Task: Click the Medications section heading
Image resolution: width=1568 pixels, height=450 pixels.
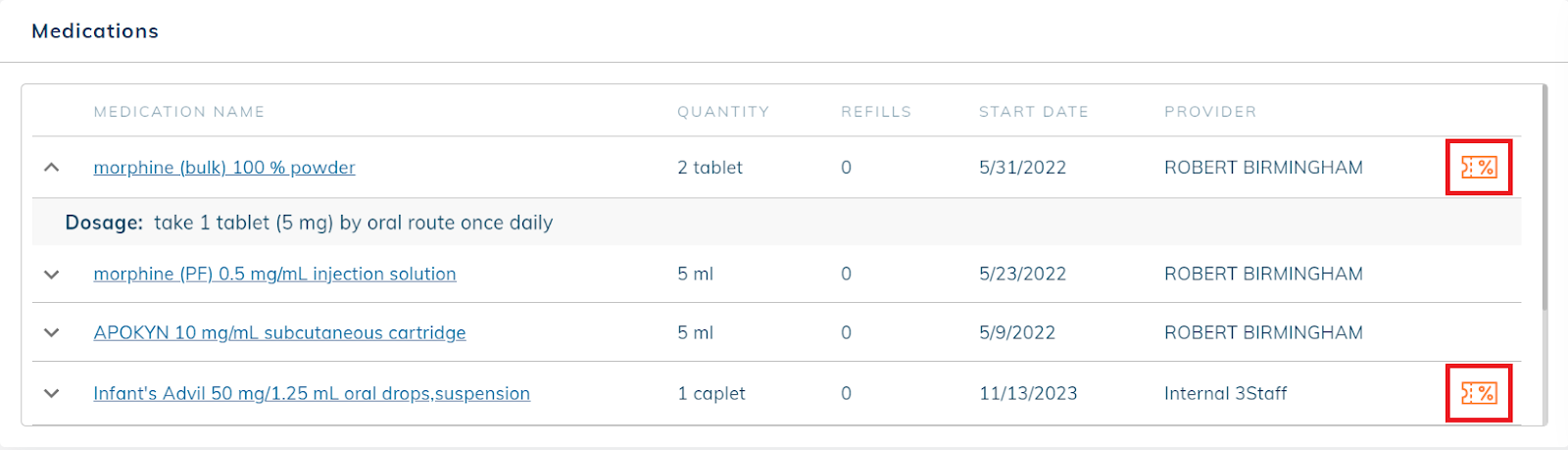Action: 95,31
